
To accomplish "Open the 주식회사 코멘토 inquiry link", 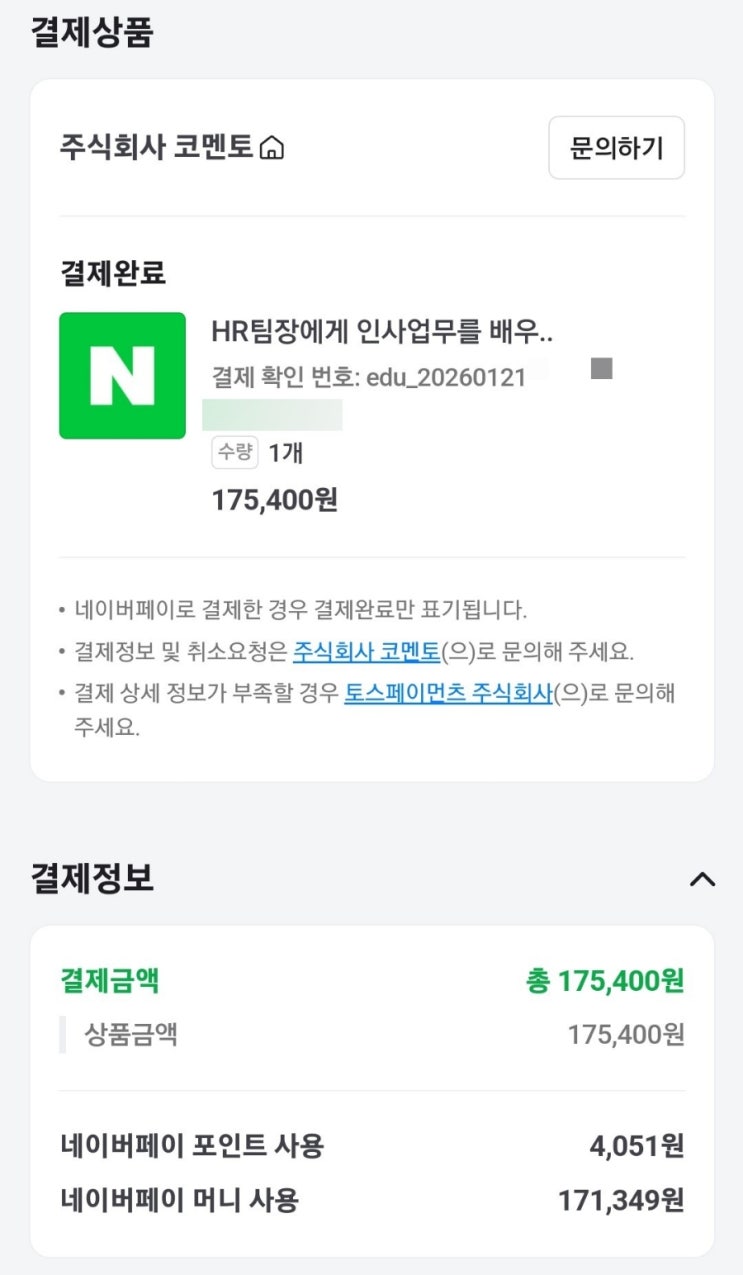I will (366, 652).
